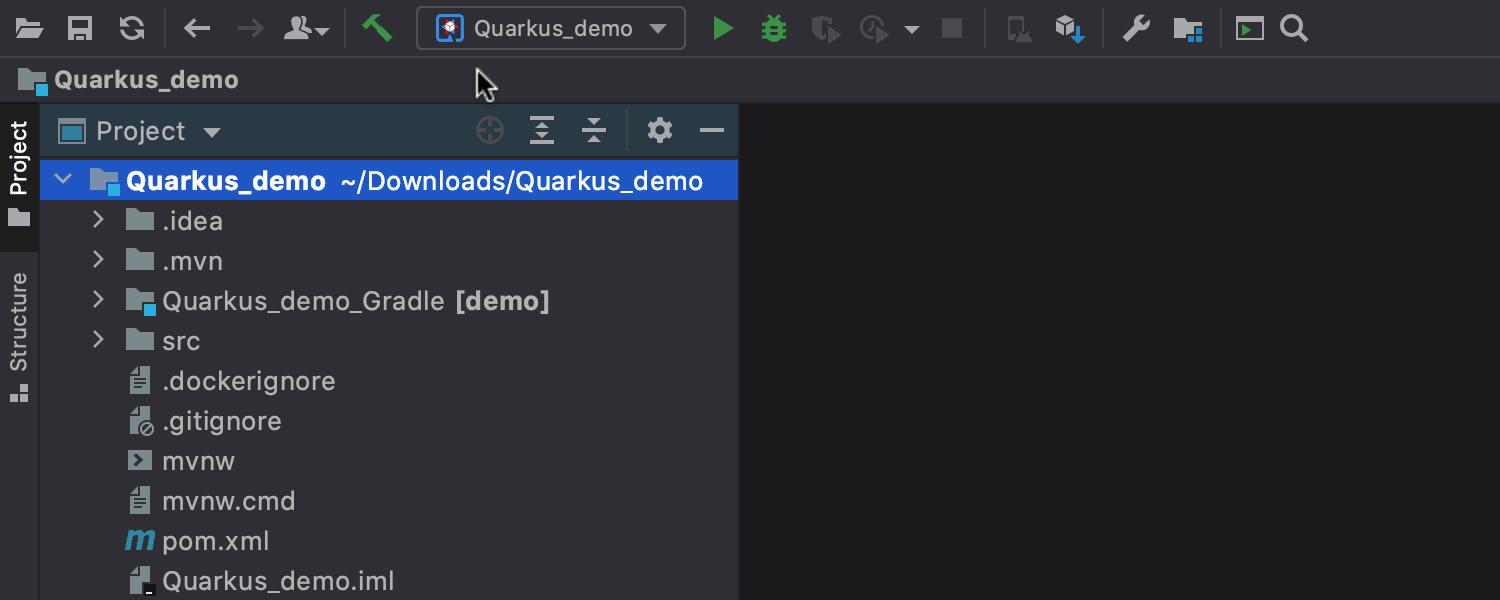Image resolution: width=1500 pixels, height=600 pixels.
Task: Hide the Project panel with minus icon
Action: click(711, 131)
